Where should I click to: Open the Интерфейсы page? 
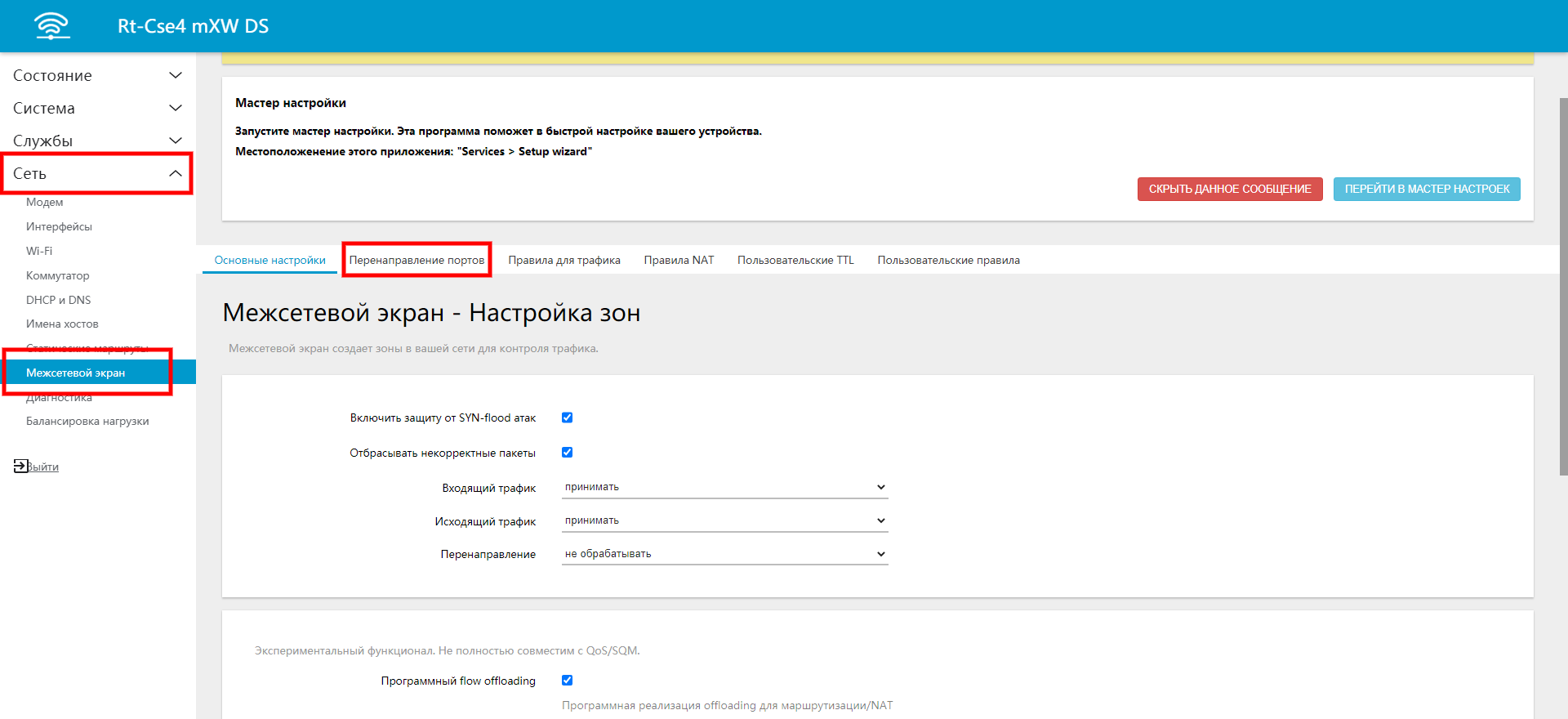59,226
